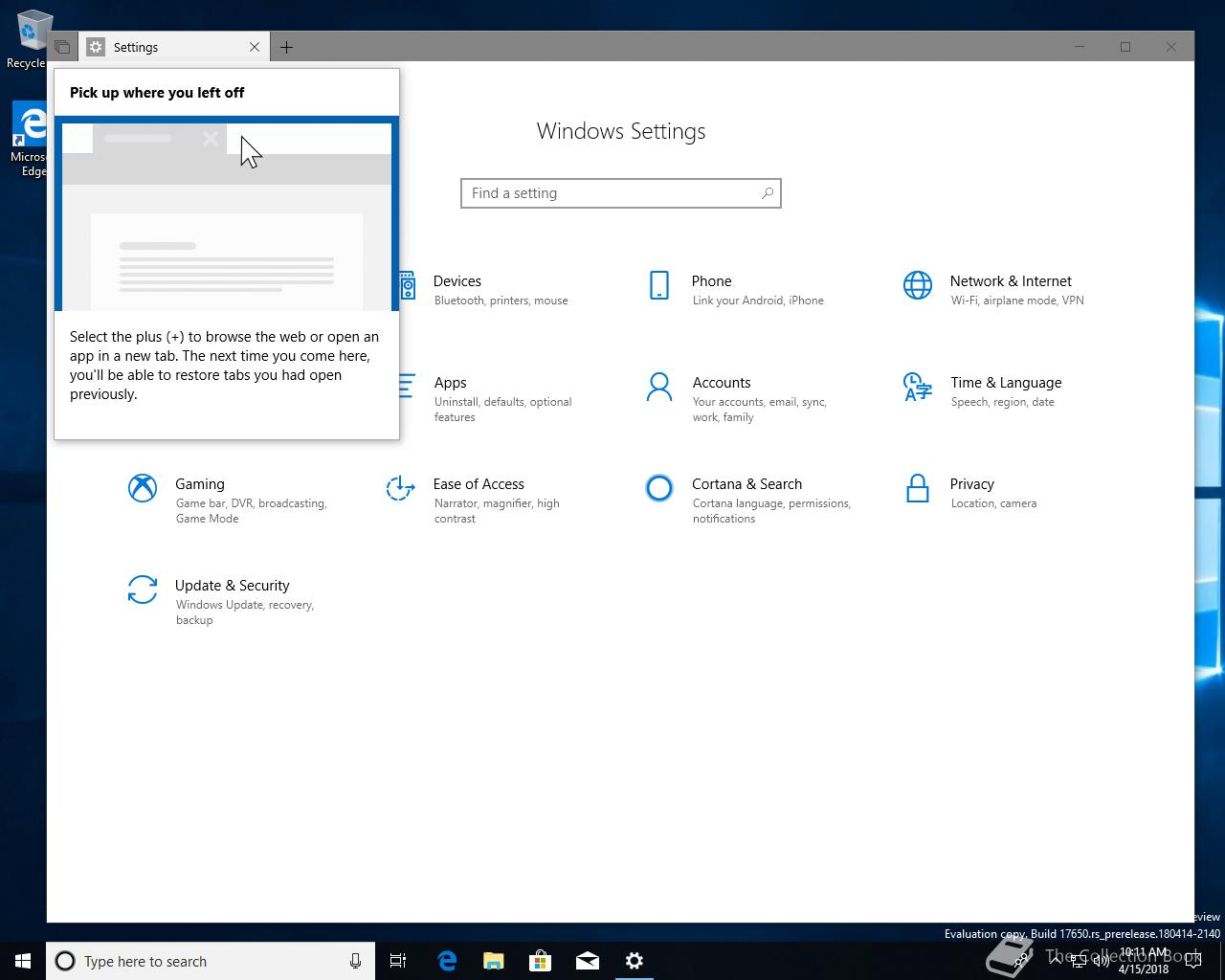Image resolution: width=1225 pixels, height=980 pixels.
Task: Open the Action Center notification icon
Action: click(x=1193, y=962)
